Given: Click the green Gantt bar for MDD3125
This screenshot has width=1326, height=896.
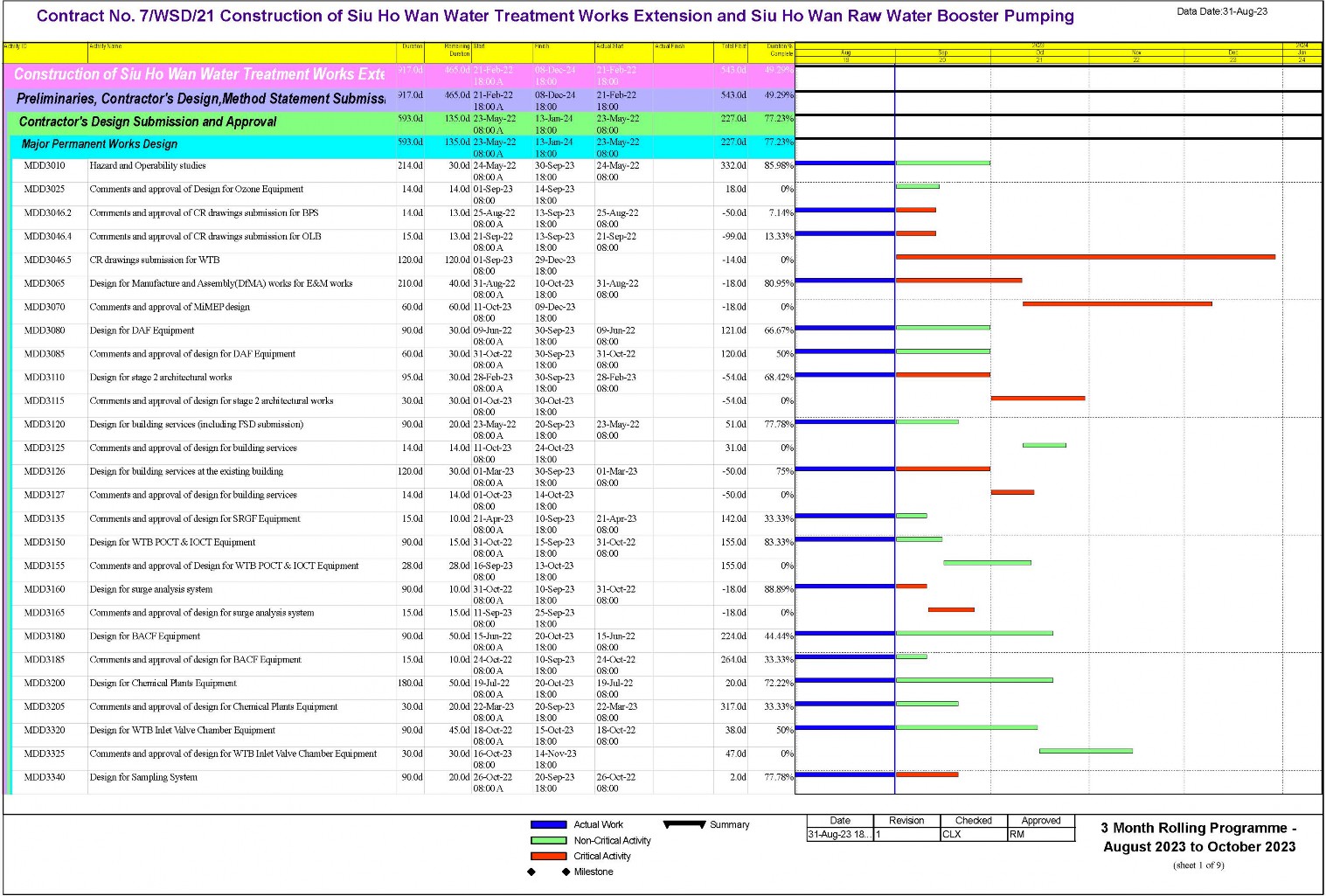Looking at the screenshot, I should (x=1045, y=445).
